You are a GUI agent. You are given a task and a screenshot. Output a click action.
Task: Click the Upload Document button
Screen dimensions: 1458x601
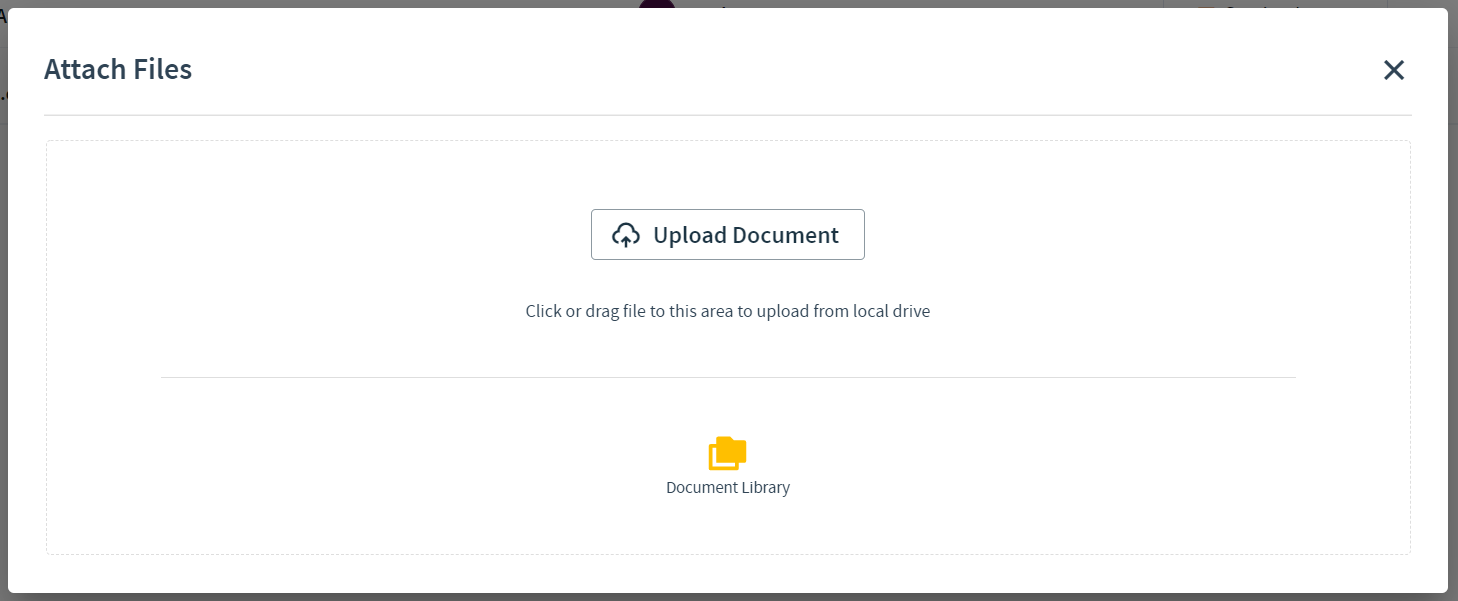point(727,235)
